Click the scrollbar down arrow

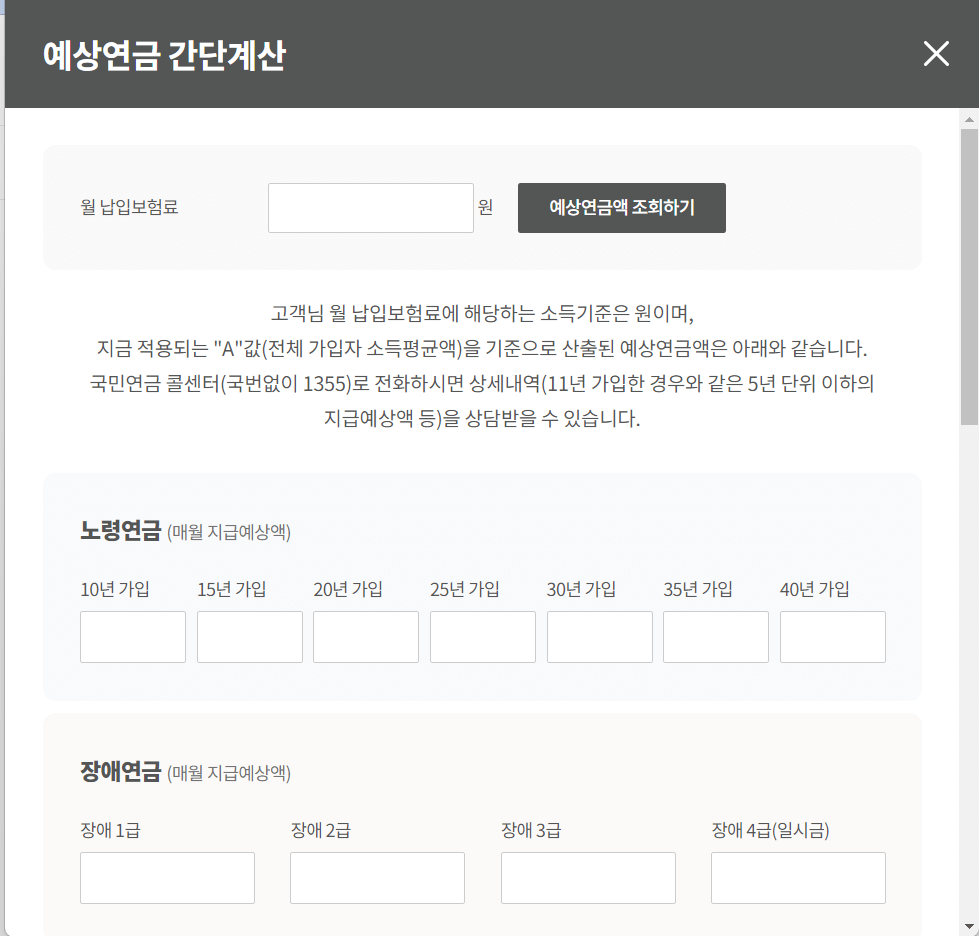[x=969, y=926]
